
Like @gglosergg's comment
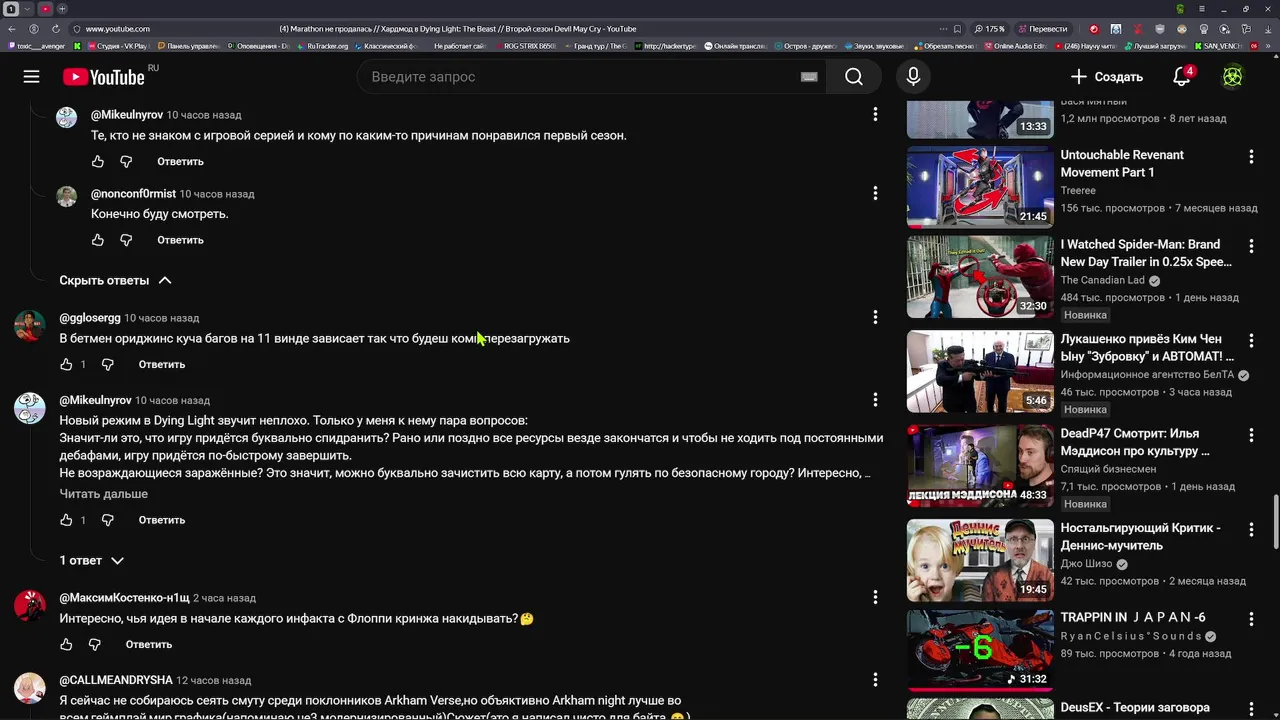[66, 364]
